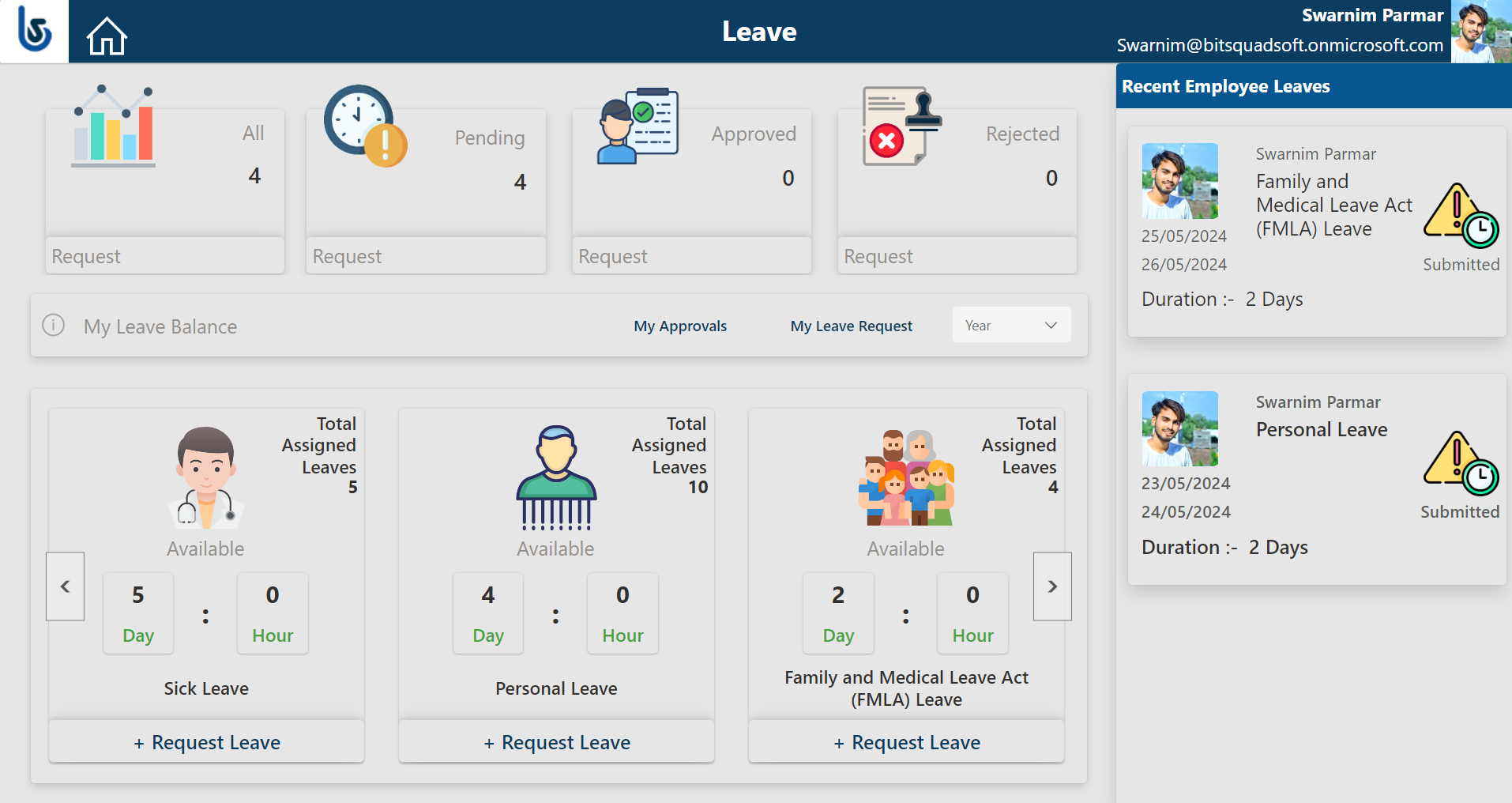The height and width of the screenshot is (803, 1512).
Task: Open user profile photo in header
Action: (1480, 32)
